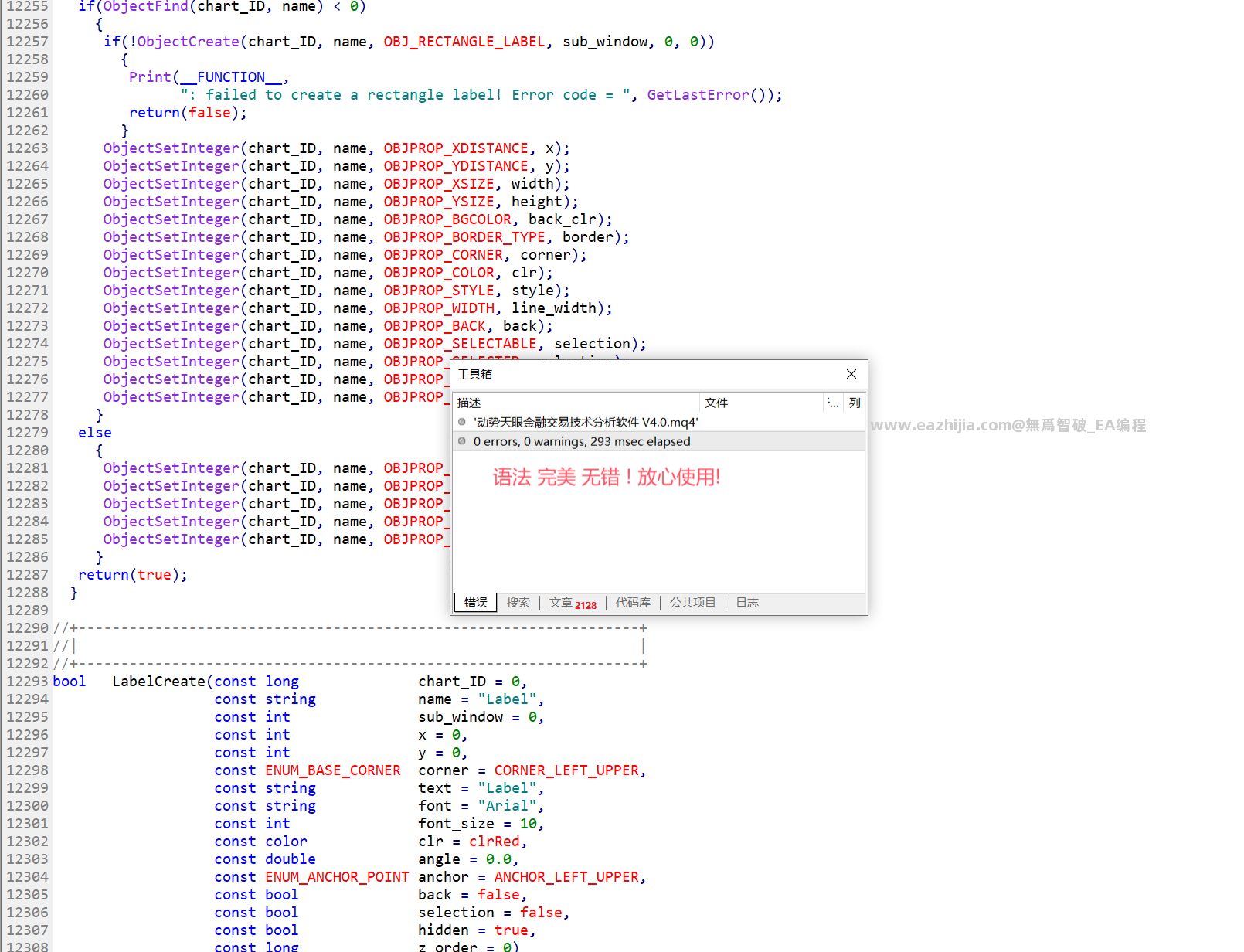
Task: Click OBJPROP_SELECTABLE constant
Action: [x=460, y=344]
